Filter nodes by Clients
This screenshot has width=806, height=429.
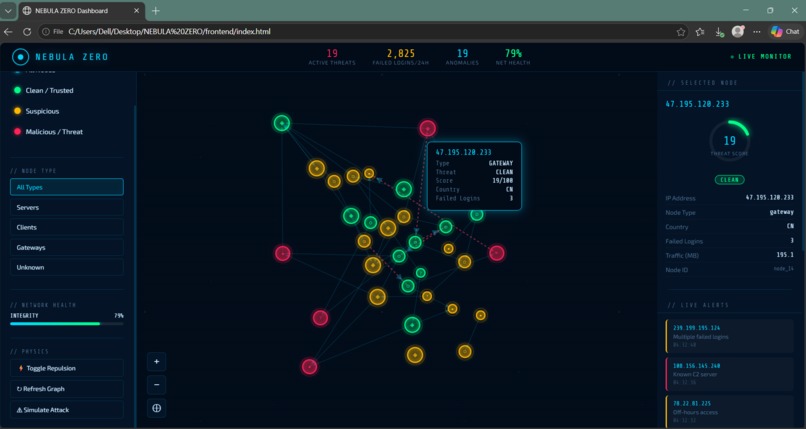point(67,227)
